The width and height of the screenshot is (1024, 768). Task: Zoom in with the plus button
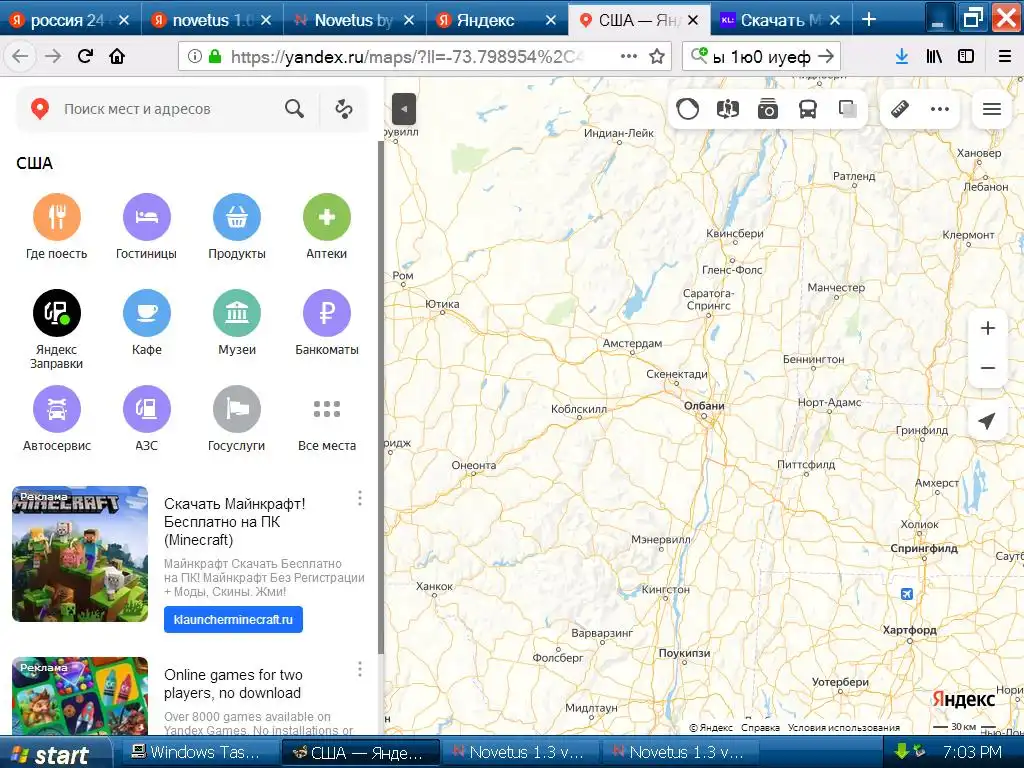(x=988, y=328)
